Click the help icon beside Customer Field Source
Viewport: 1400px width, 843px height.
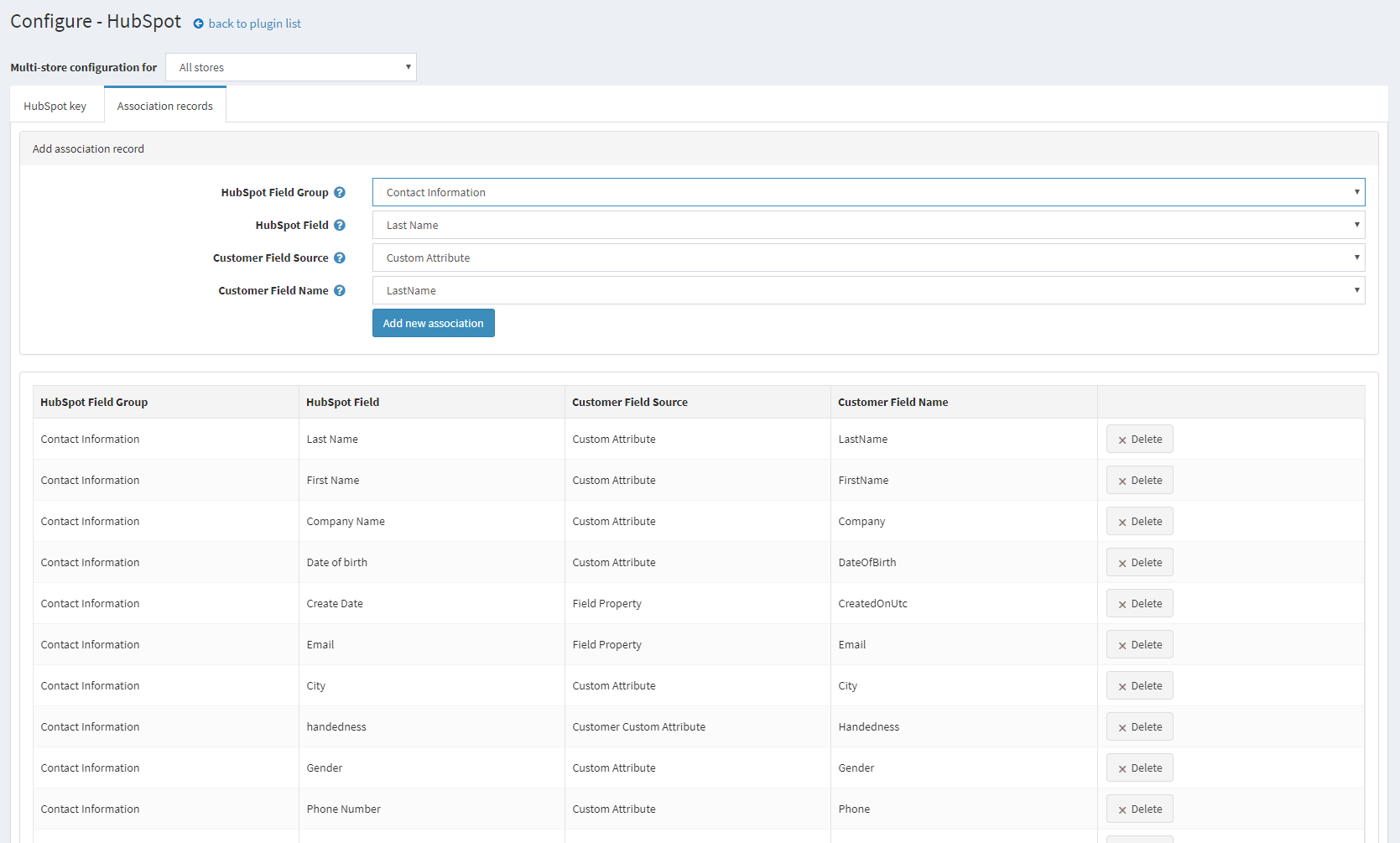click(340, 258)
